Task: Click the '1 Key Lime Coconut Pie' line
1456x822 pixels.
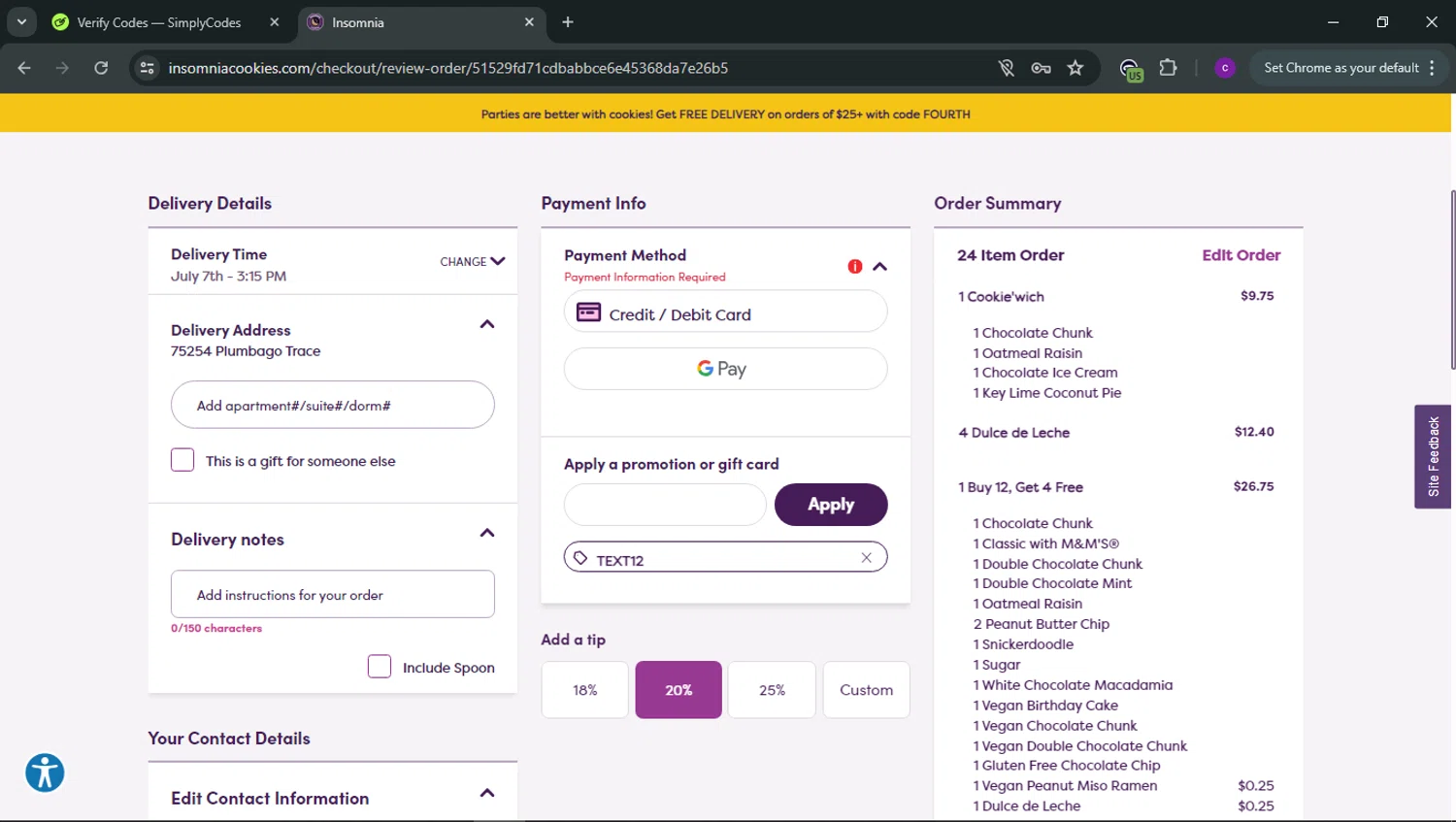Action: tap(1047, 393)
